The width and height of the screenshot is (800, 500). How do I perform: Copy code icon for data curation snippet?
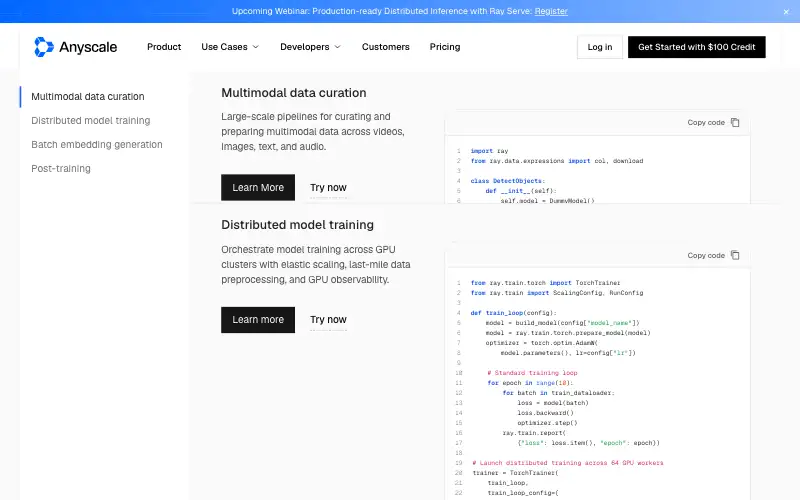pos(735,122)
